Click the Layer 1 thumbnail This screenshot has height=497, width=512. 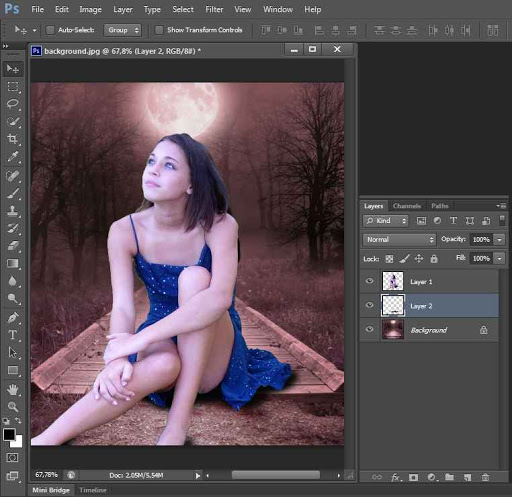(393, 281)
